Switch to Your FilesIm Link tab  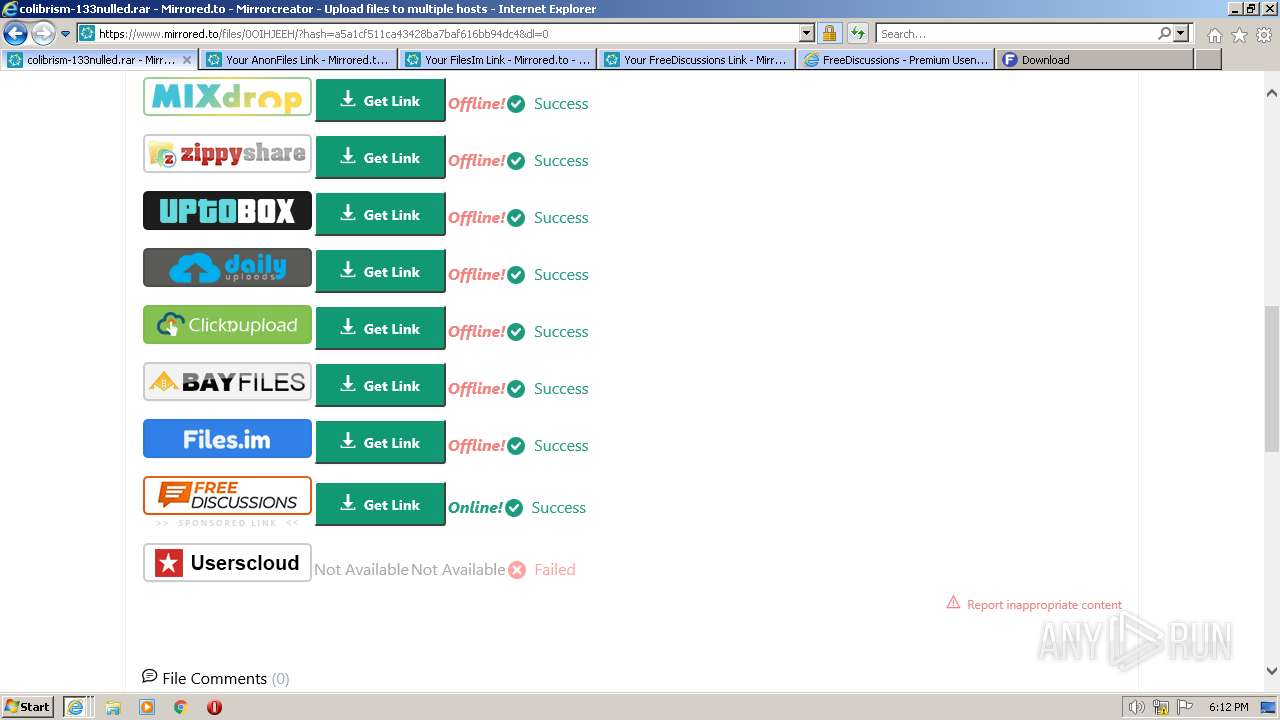pos(499,60)
